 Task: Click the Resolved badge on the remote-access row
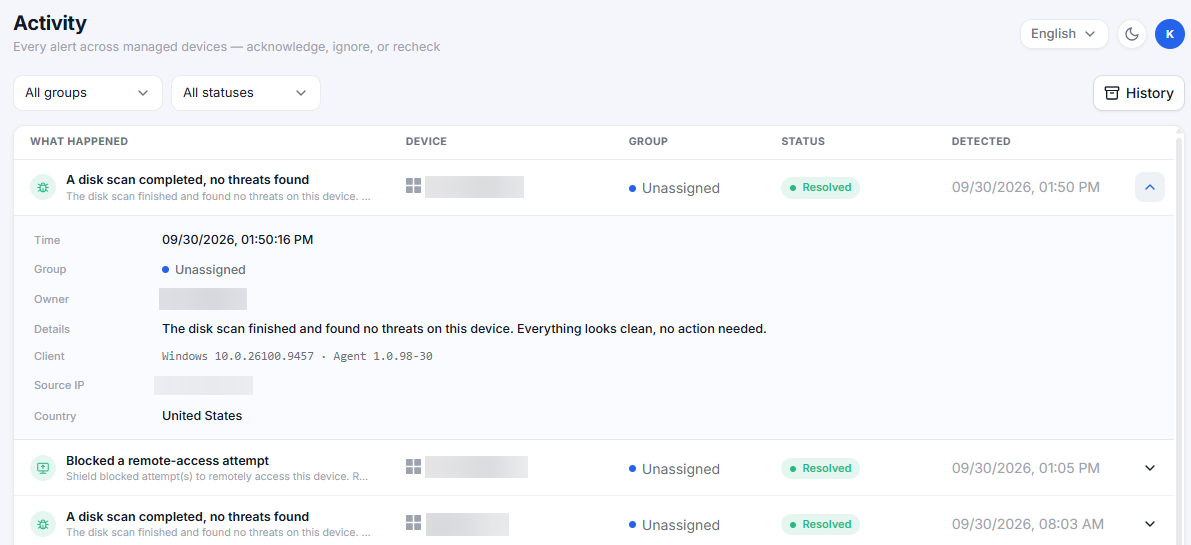point(820,468)
